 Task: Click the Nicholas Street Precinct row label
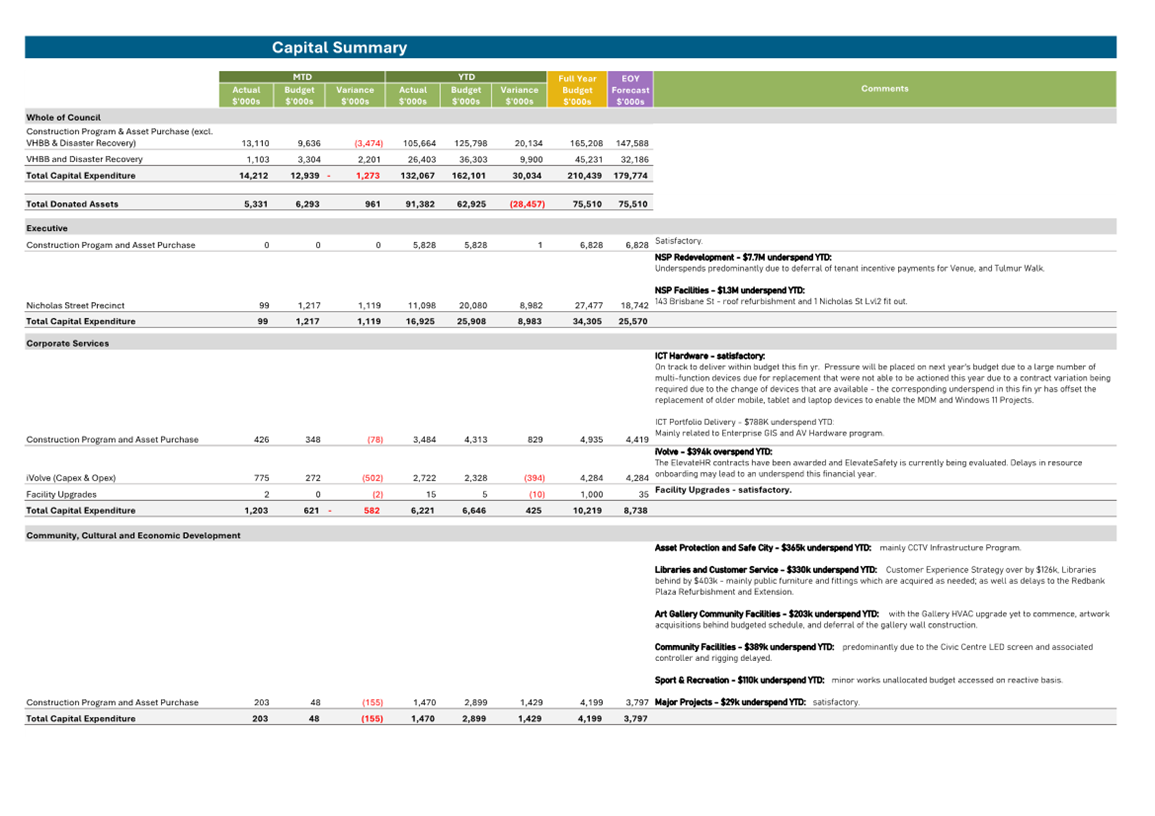(x=75, y=305)
